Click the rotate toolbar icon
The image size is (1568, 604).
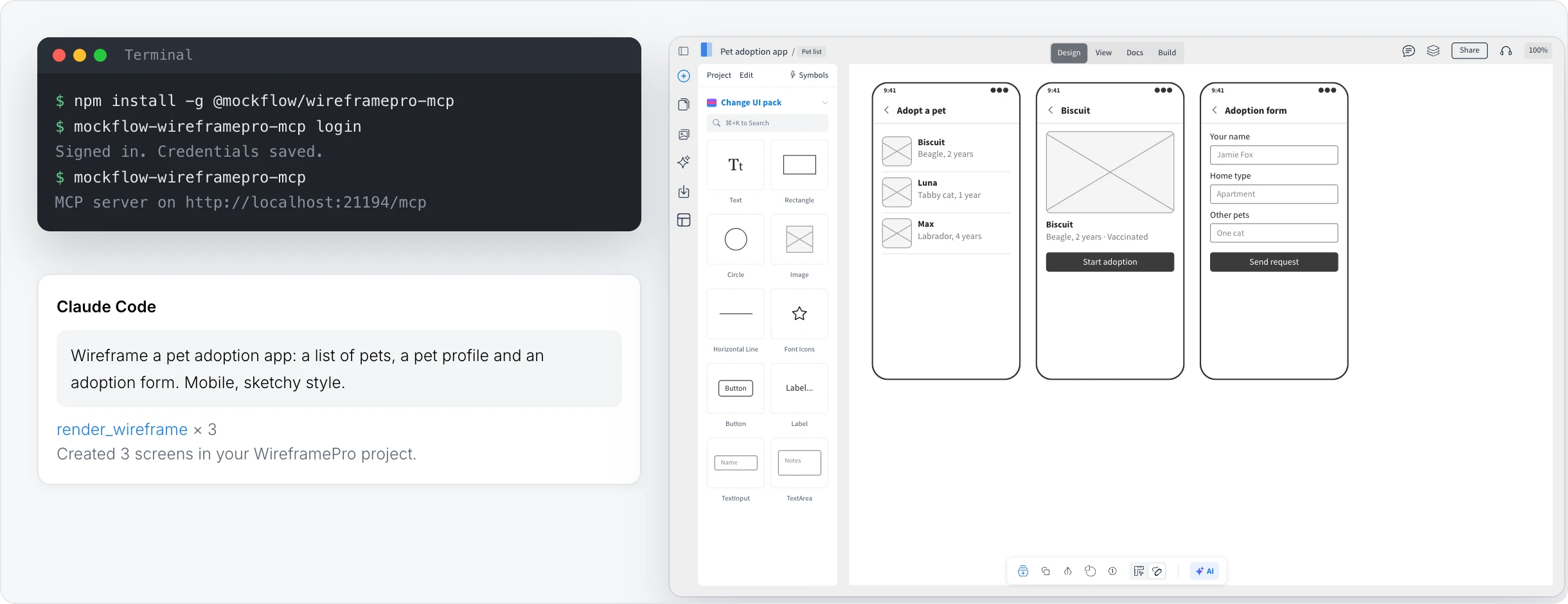(x=1090, y=571)
